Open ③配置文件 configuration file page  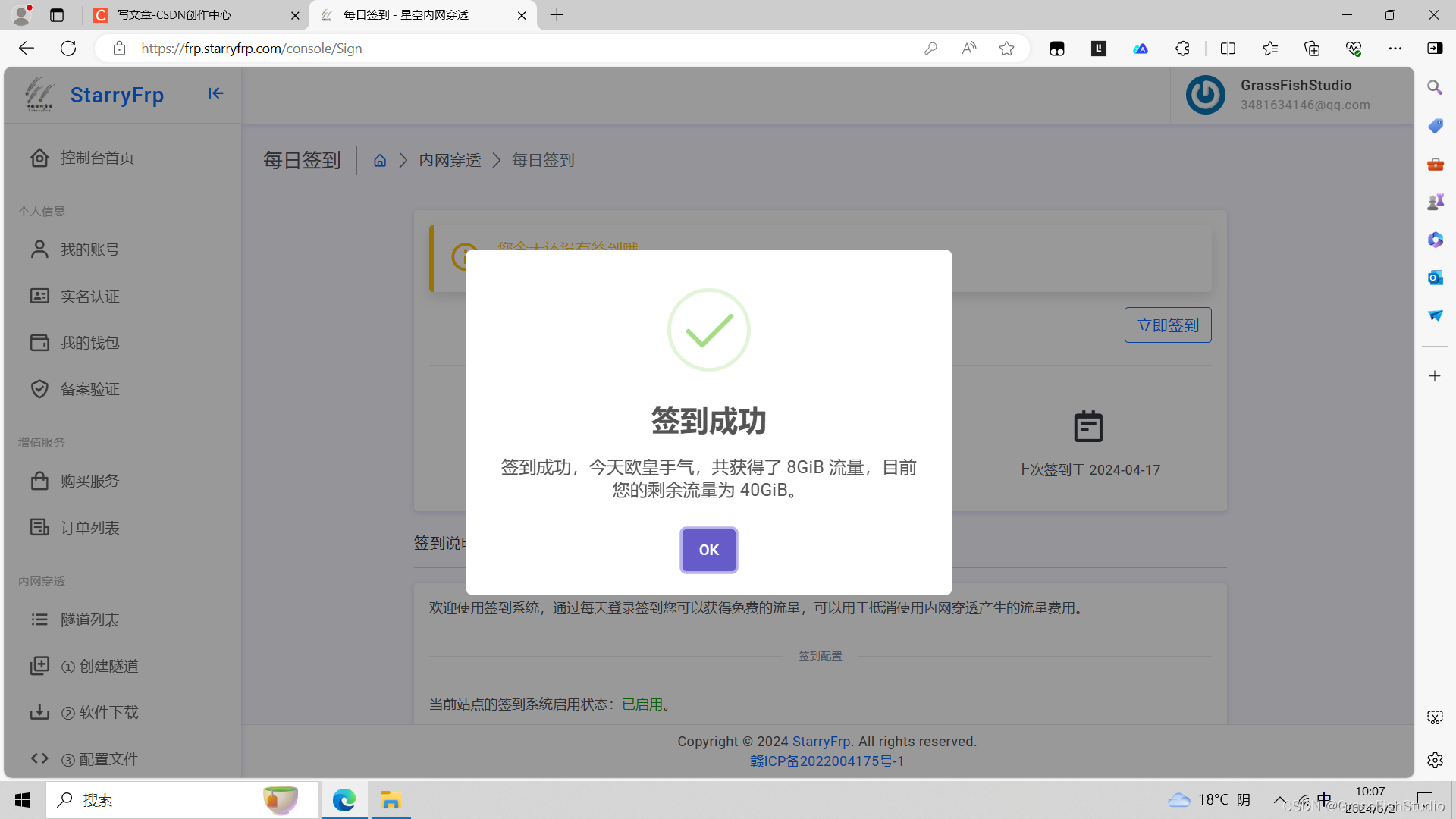[x=101, y=759]
